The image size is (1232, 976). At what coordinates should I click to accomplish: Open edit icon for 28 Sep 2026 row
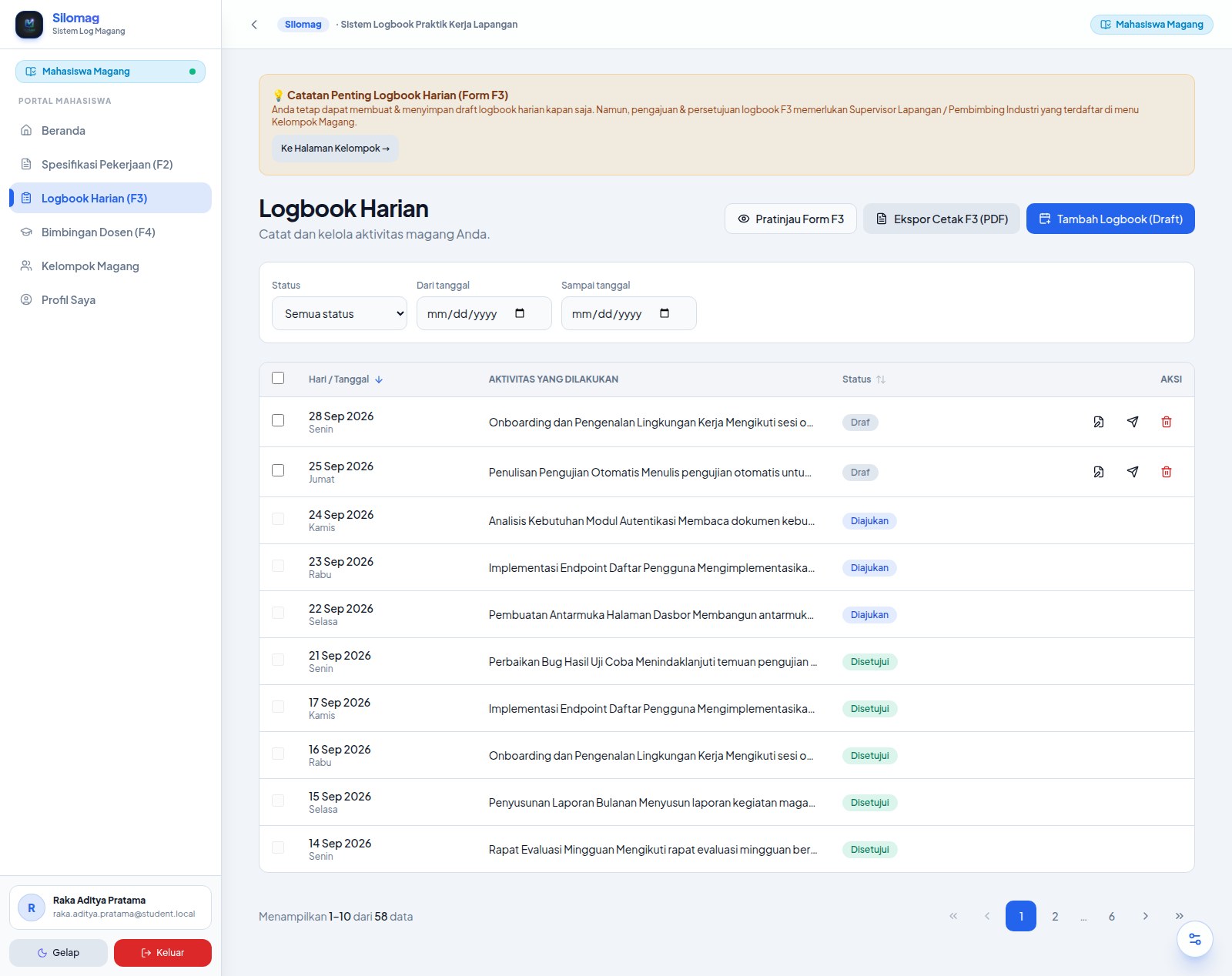point(1099,422)
